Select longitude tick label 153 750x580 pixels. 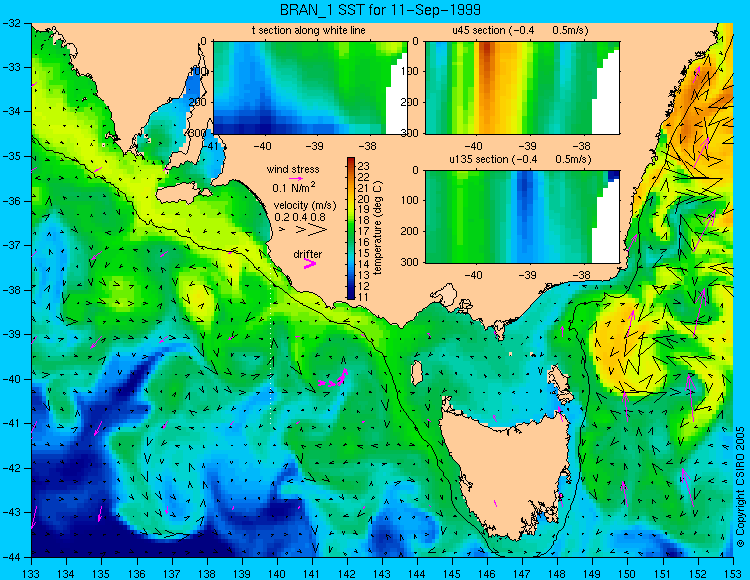coord(733,573)
